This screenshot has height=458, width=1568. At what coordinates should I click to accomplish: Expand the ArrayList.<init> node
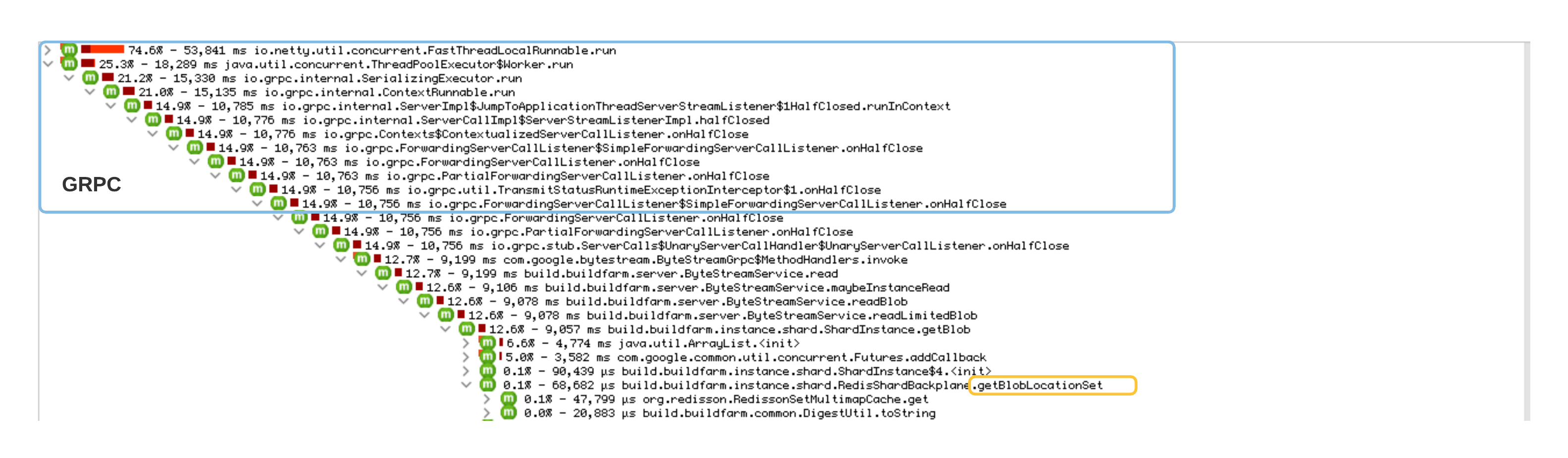coord(466,343)
